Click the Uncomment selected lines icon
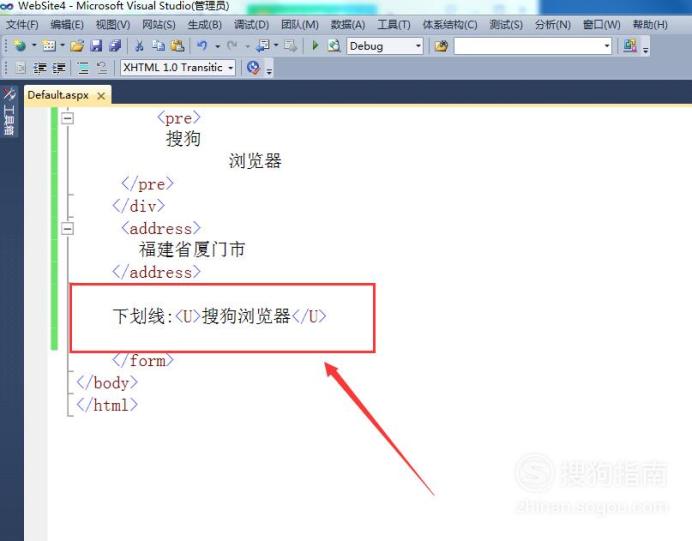 [x=102, y=68]
